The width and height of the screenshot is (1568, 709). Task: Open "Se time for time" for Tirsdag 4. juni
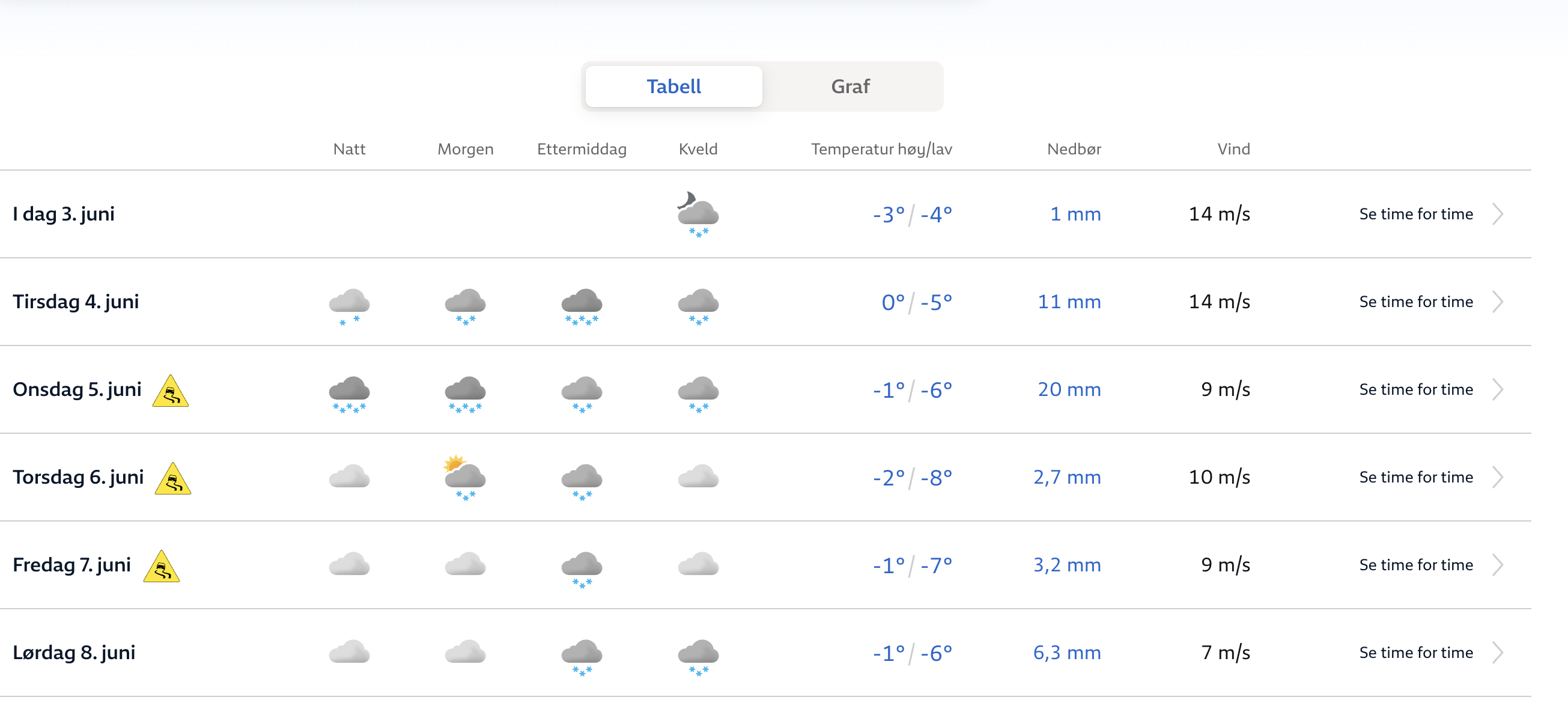point(1415,302)
